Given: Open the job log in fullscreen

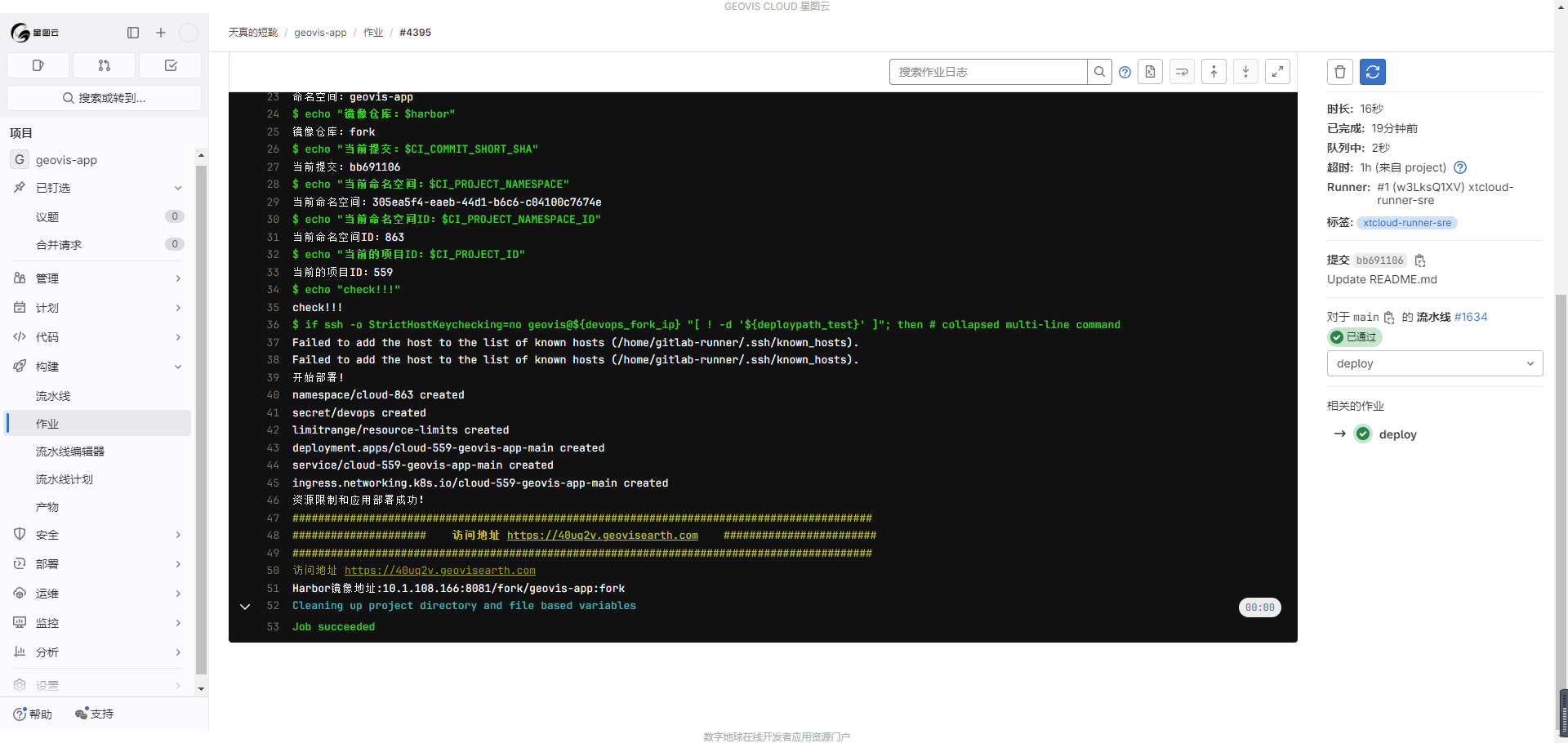Looking at the screenshot, I should click(1277, 72).
